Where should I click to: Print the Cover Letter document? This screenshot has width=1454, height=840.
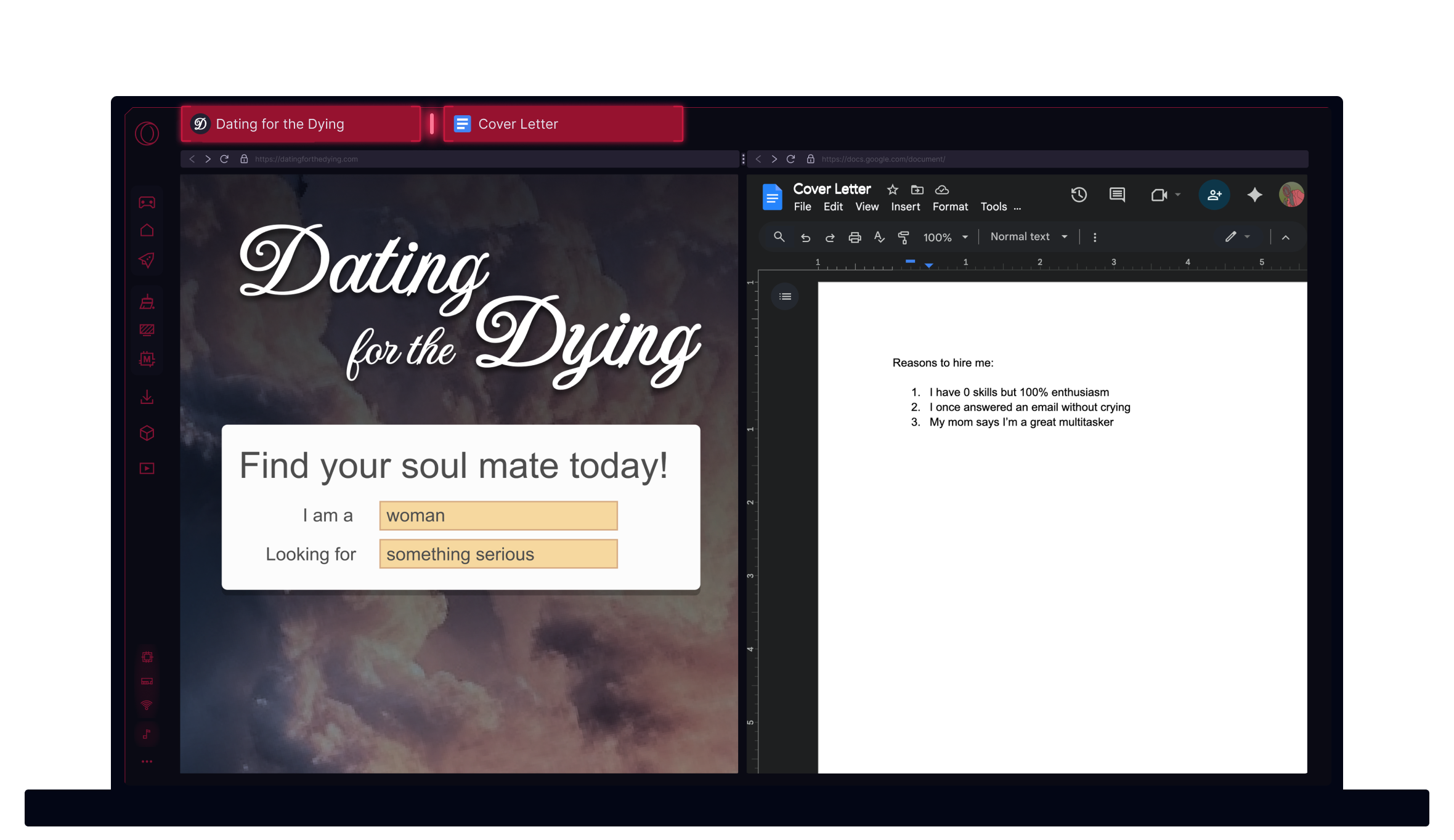pyautogui.click(x=855, y=236)
